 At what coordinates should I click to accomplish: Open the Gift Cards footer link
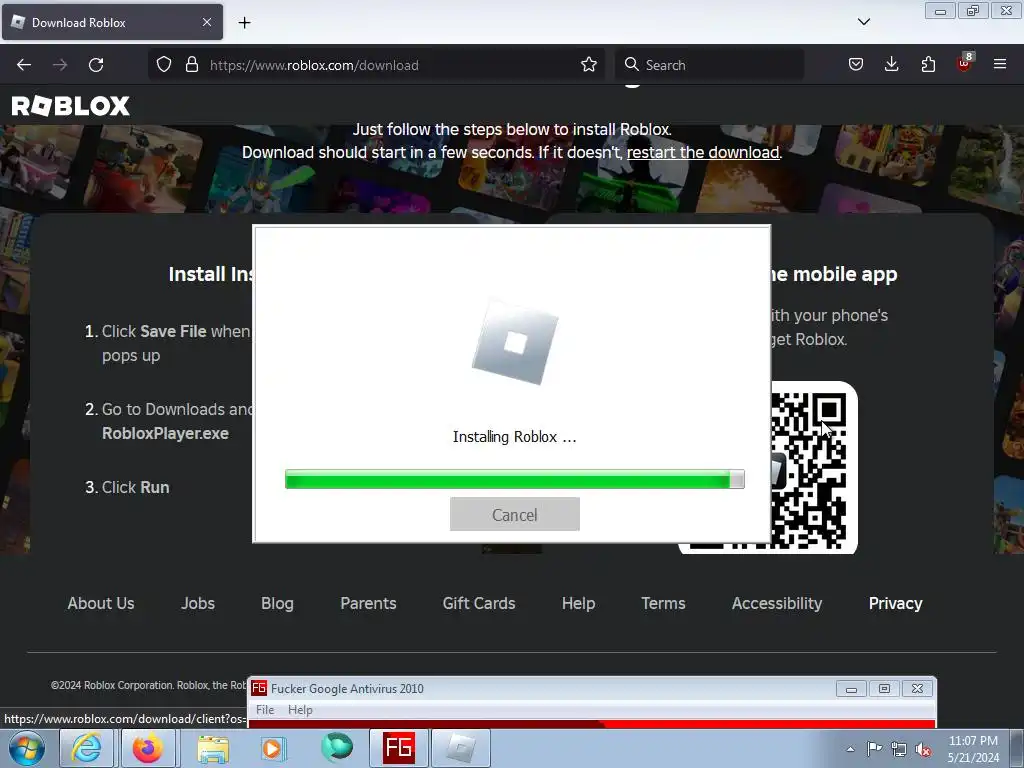click(x=479, y=603)
